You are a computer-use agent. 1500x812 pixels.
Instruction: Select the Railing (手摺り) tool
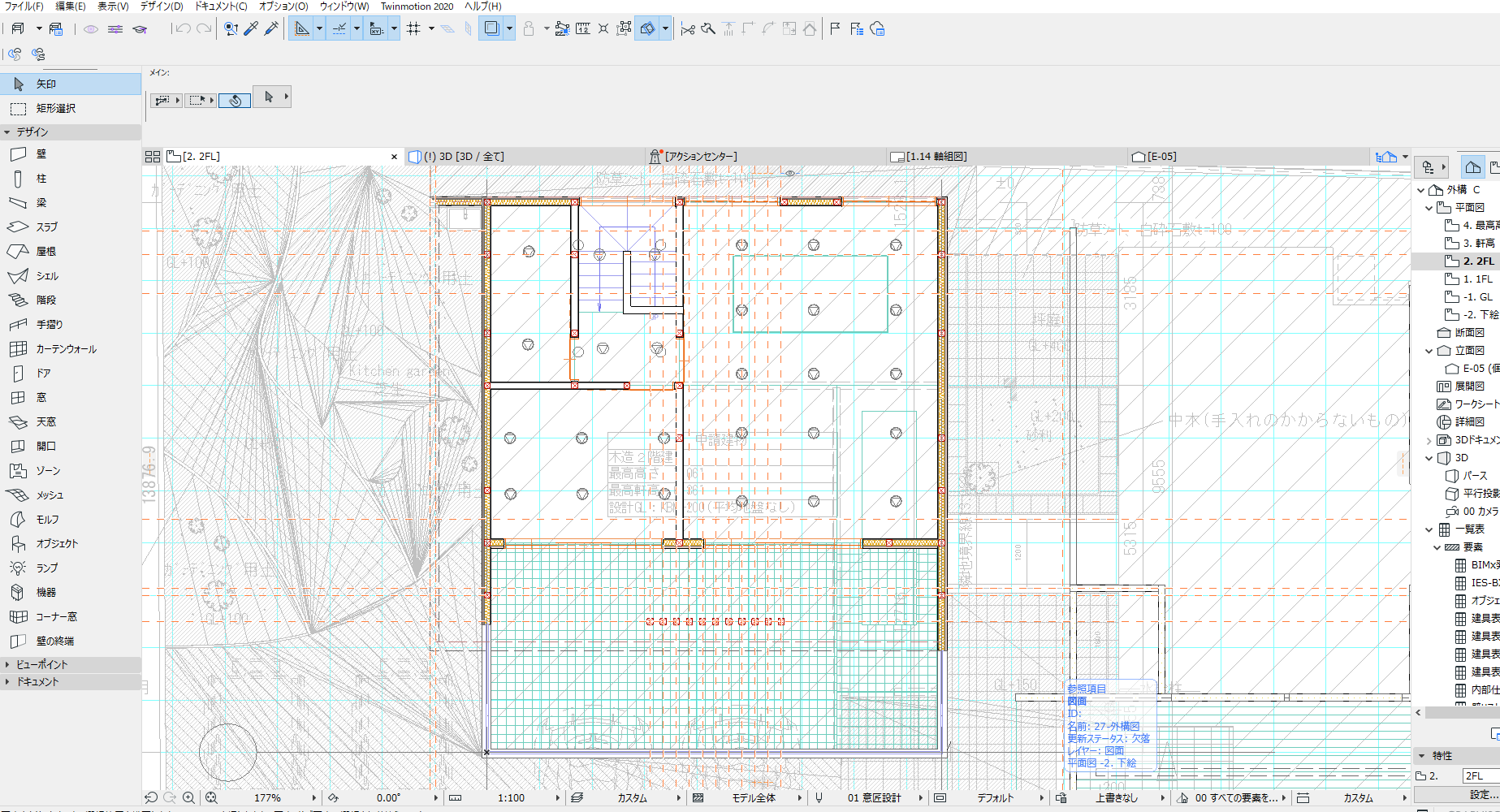coord(71,325)
